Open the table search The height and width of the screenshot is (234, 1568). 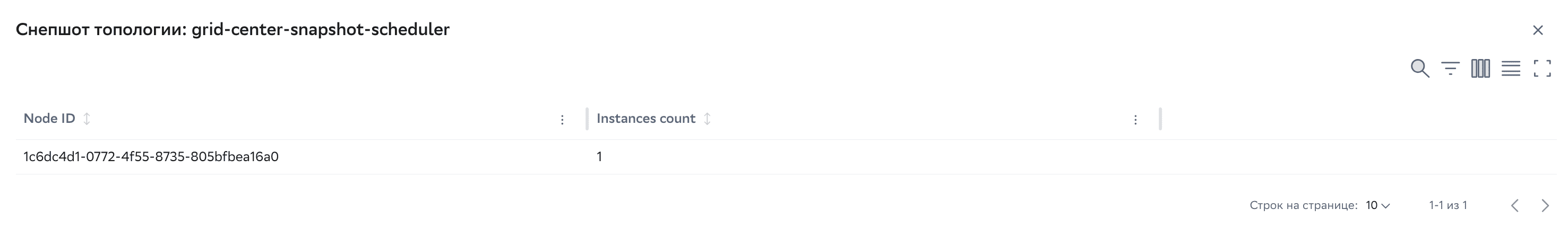[1419, 68]
